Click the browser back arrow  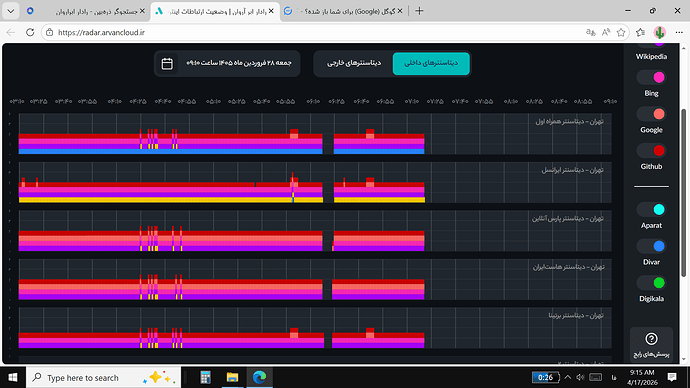[11, 33]
